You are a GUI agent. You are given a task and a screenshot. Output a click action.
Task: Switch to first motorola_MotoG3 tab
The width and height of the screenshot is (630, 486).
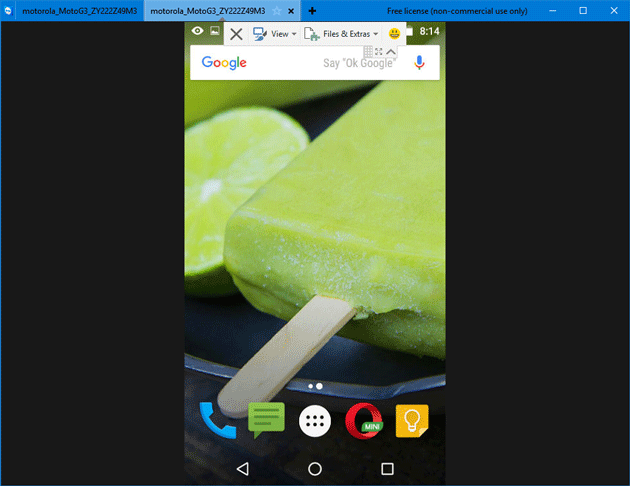(x=79, y=11)
